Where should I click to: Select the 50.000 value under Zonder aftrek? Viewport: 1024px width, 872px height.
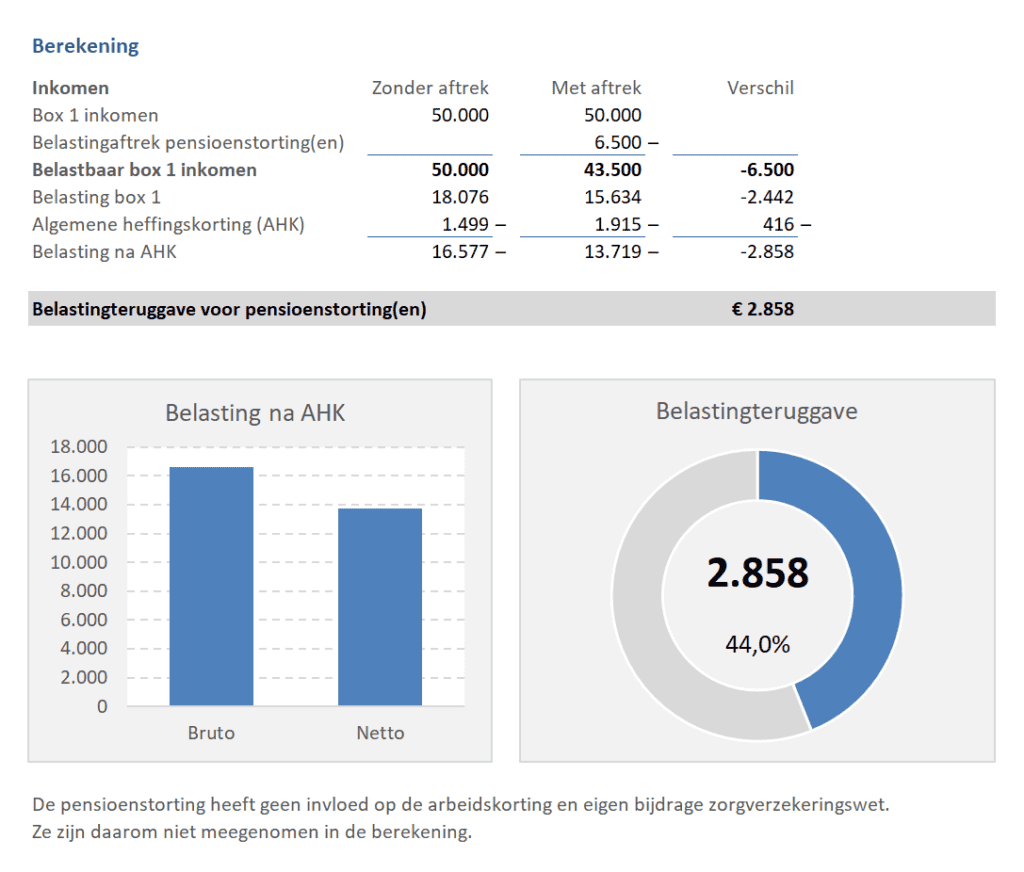tap(462, 115)
